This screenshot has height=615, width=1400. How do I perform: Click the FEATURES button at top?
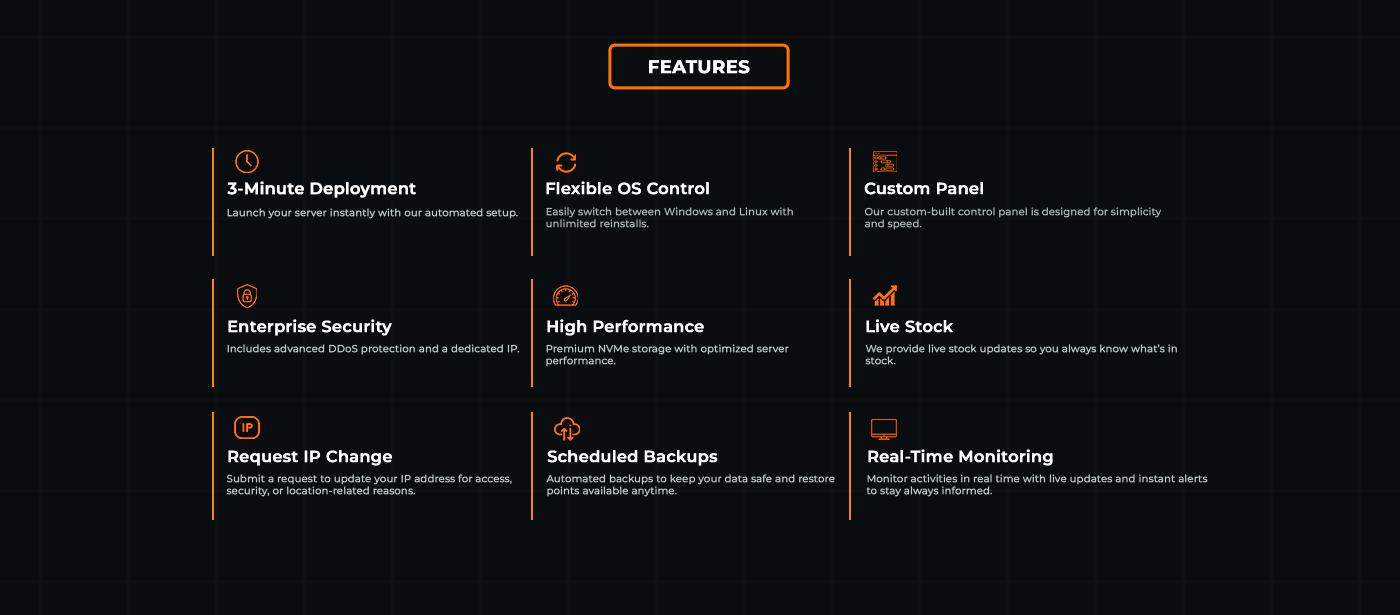[698, 67]
